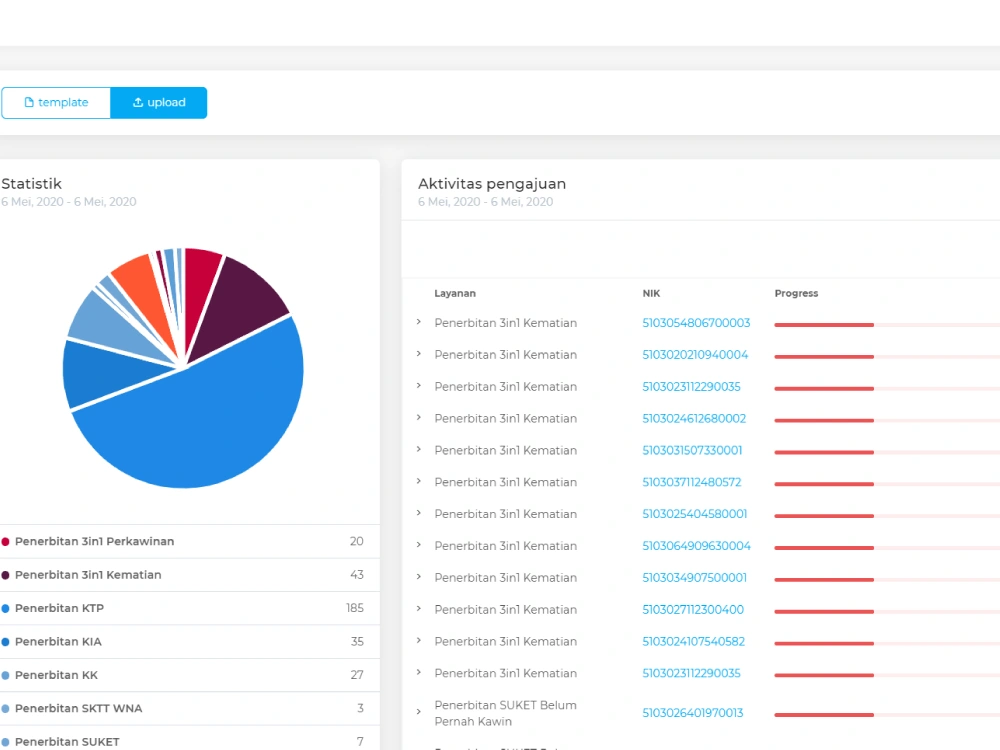This screenshot has width=1000, height=750.
Task: Expand row with NIK 5103031507330001
Action: tap(418, 450)
